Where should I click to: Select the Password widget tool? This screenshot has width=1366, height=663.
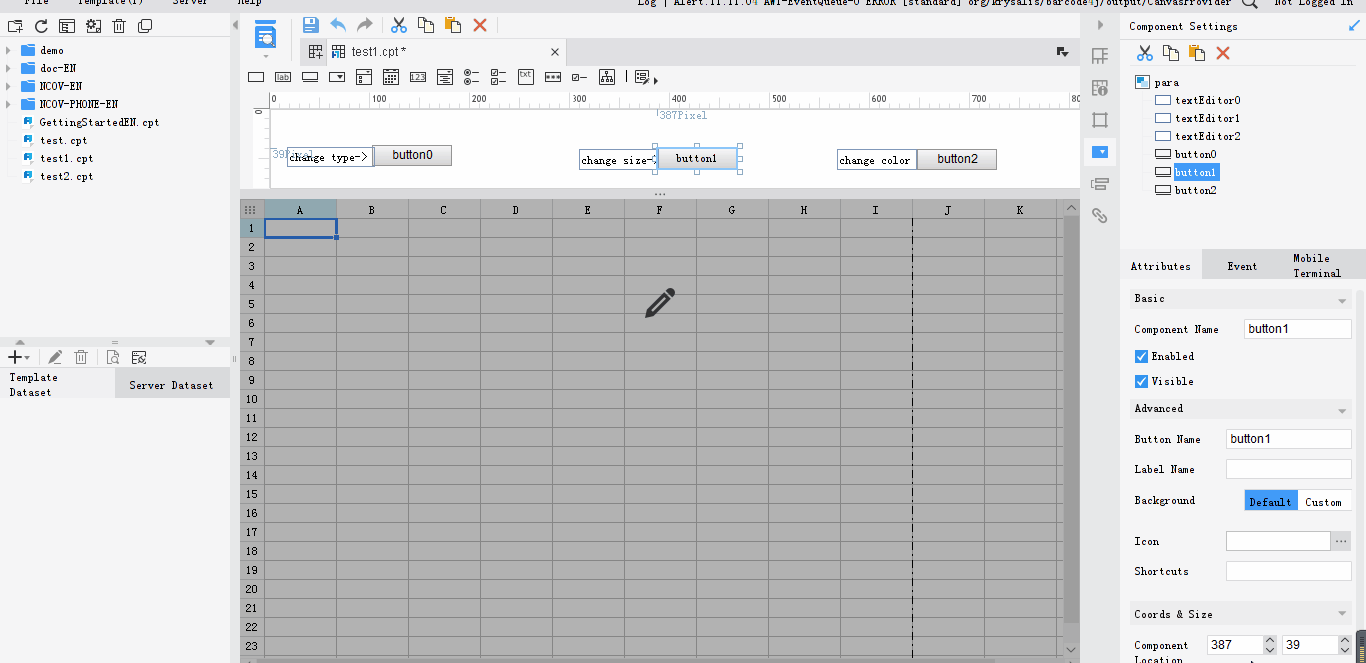[553, 77]
